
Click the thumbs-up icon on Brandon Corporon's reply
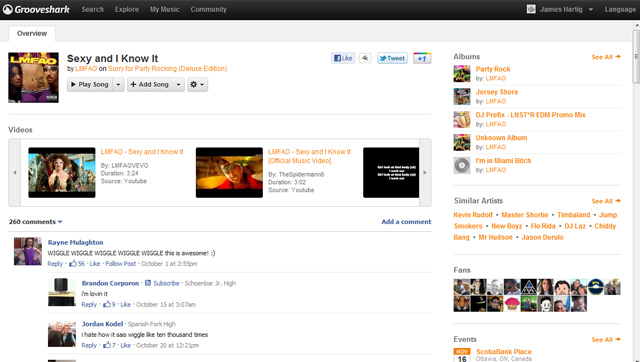[x=107, y=304]
